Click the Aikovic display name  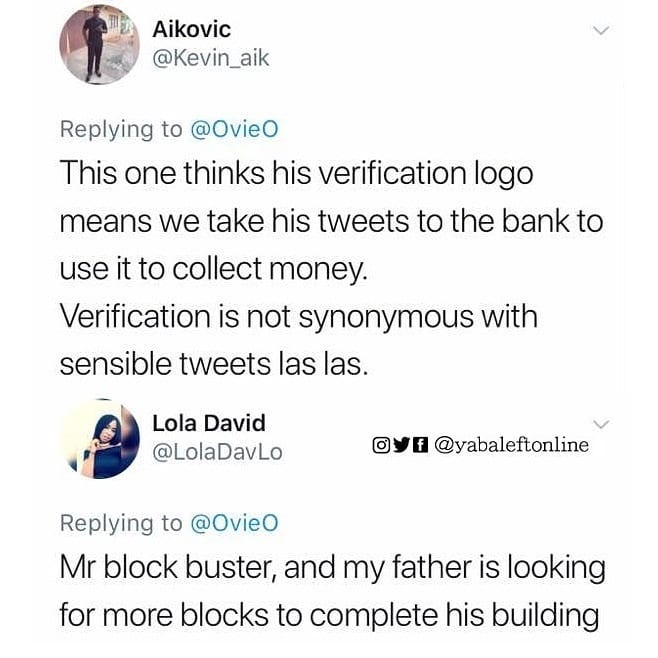point(191,30)
